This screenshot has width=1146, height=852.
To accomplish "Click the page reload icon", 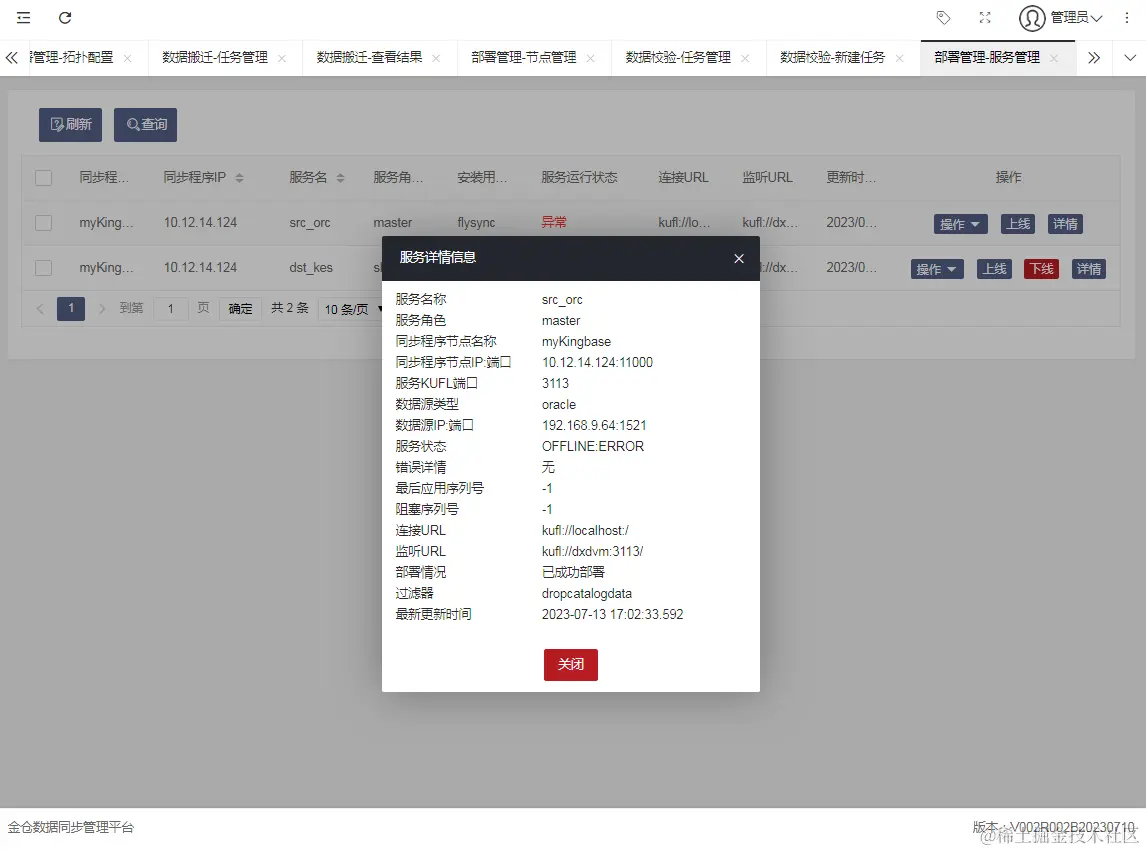I will point(65,18).
